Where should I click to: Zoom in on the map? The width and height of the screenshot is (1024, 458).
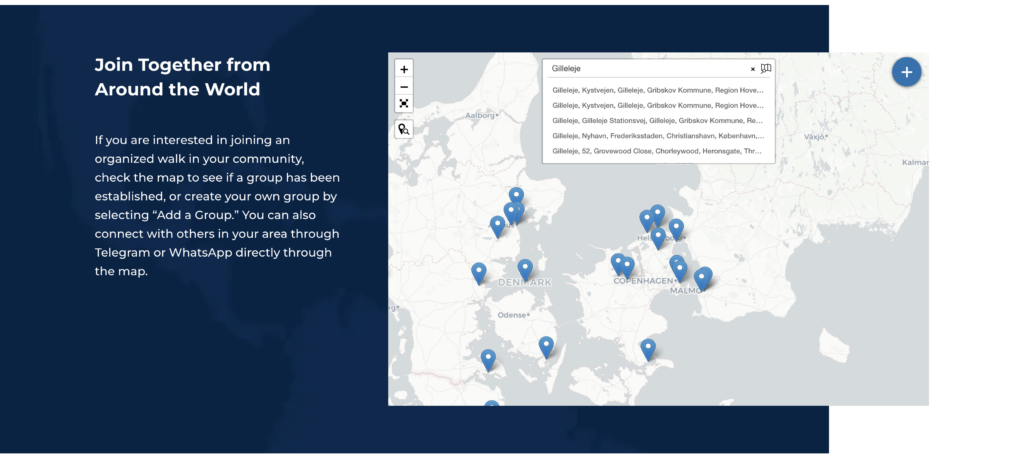[404, 69]
